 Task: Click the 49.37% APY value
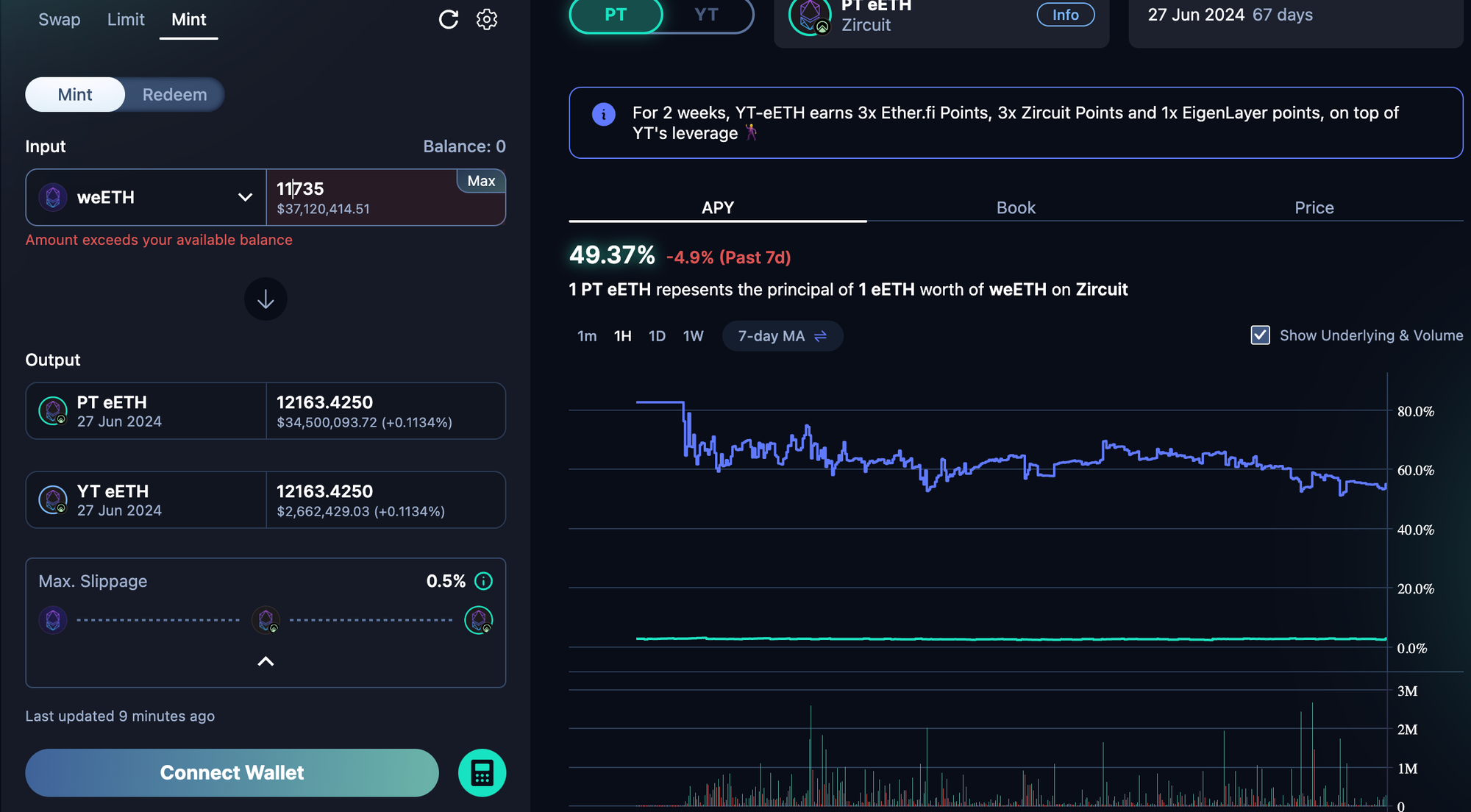point(612,255)
